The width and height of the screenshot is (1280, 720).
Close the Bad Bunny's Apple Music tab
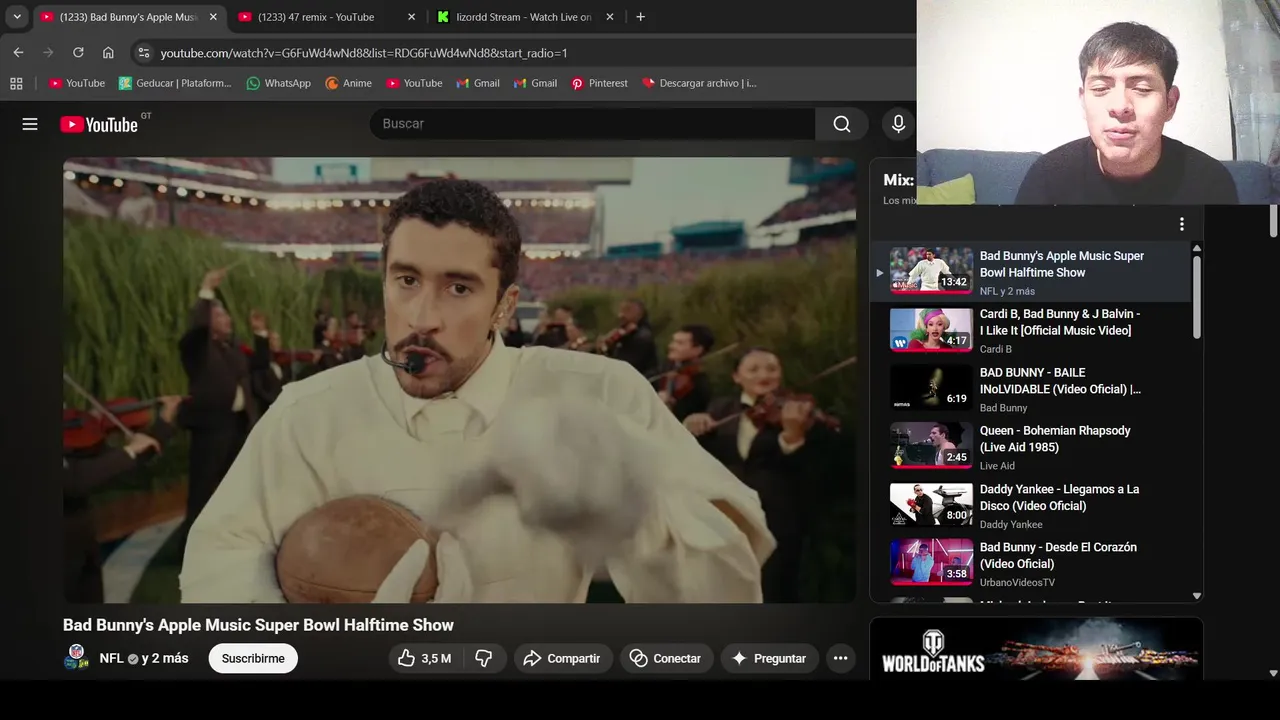(x=213, y=17)
